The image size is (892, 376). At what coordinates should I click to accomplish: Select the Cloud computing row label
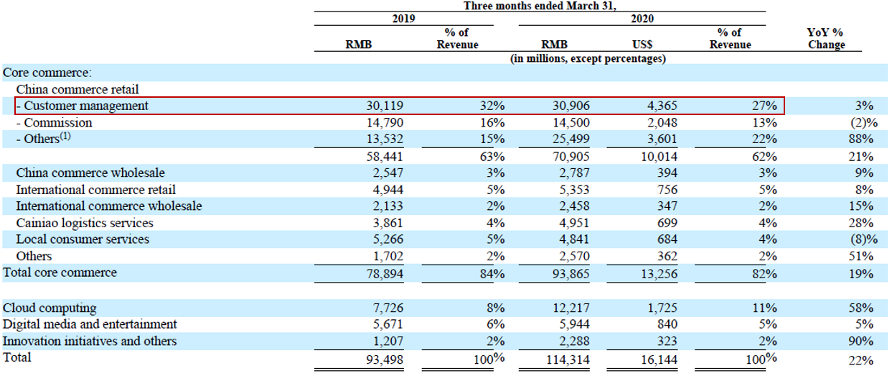49,308
